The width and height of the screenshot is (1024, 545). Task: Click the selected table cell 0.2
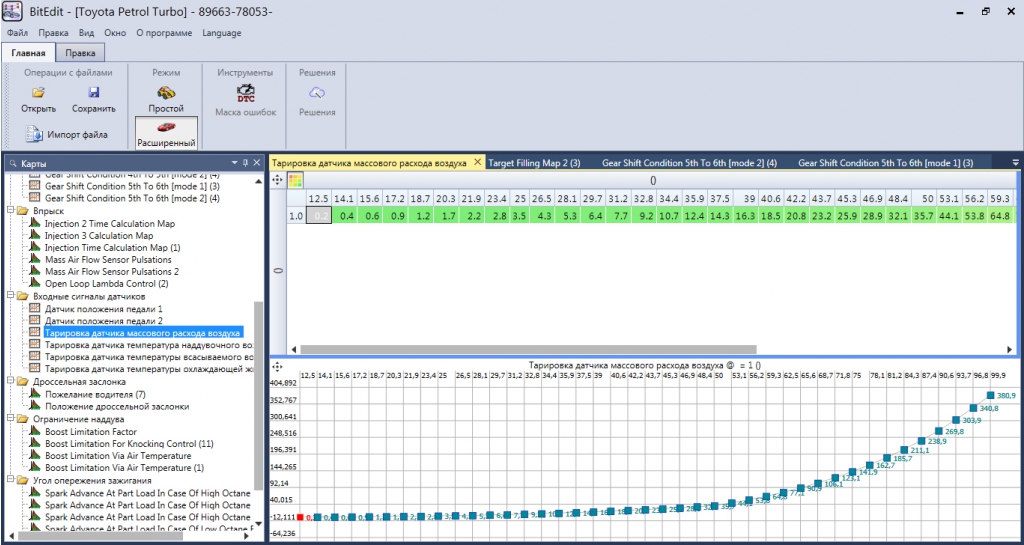(319, 215)
